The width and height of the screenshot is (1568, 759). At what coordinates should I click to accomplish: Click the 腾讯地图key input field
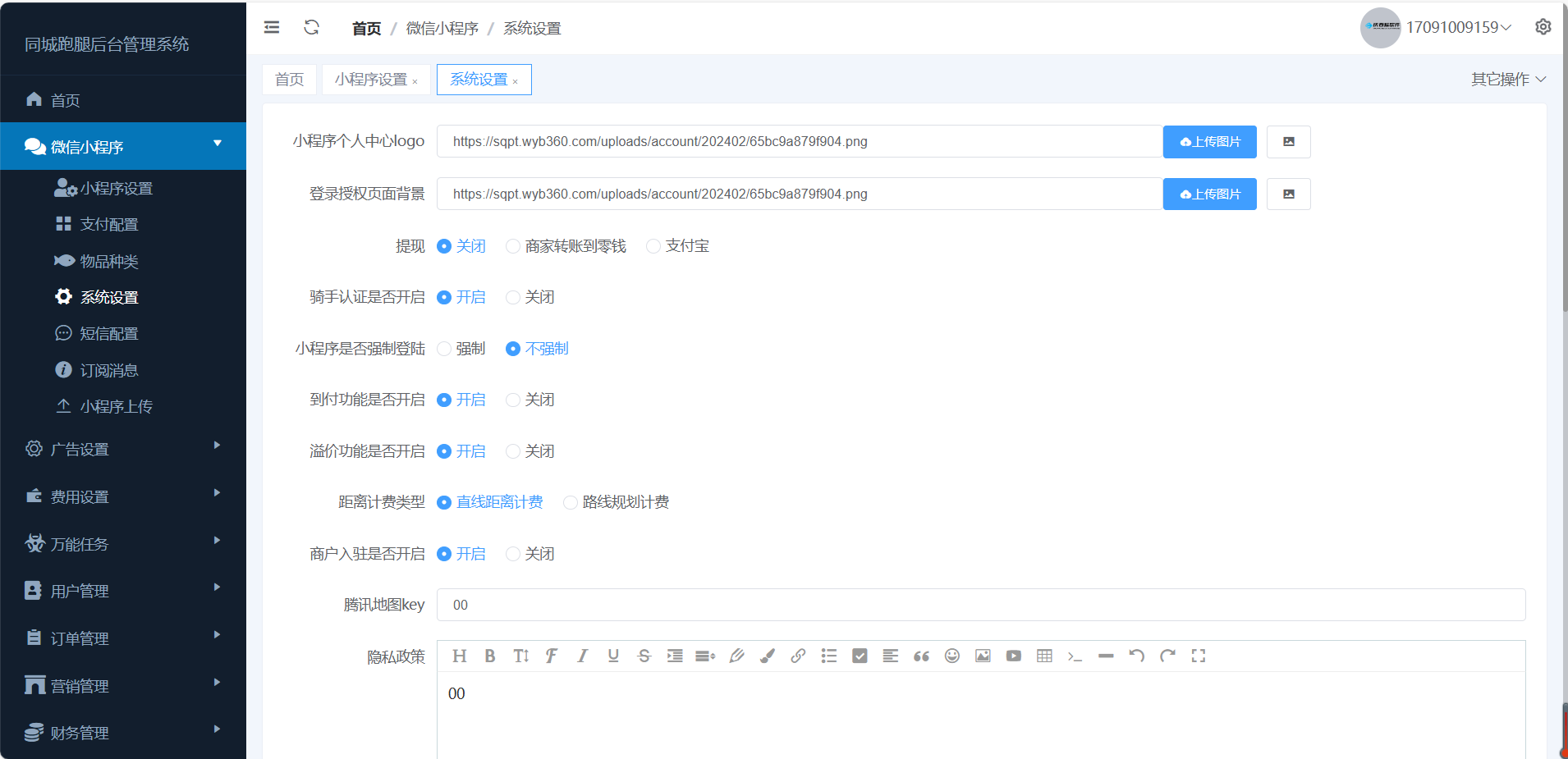980,605
